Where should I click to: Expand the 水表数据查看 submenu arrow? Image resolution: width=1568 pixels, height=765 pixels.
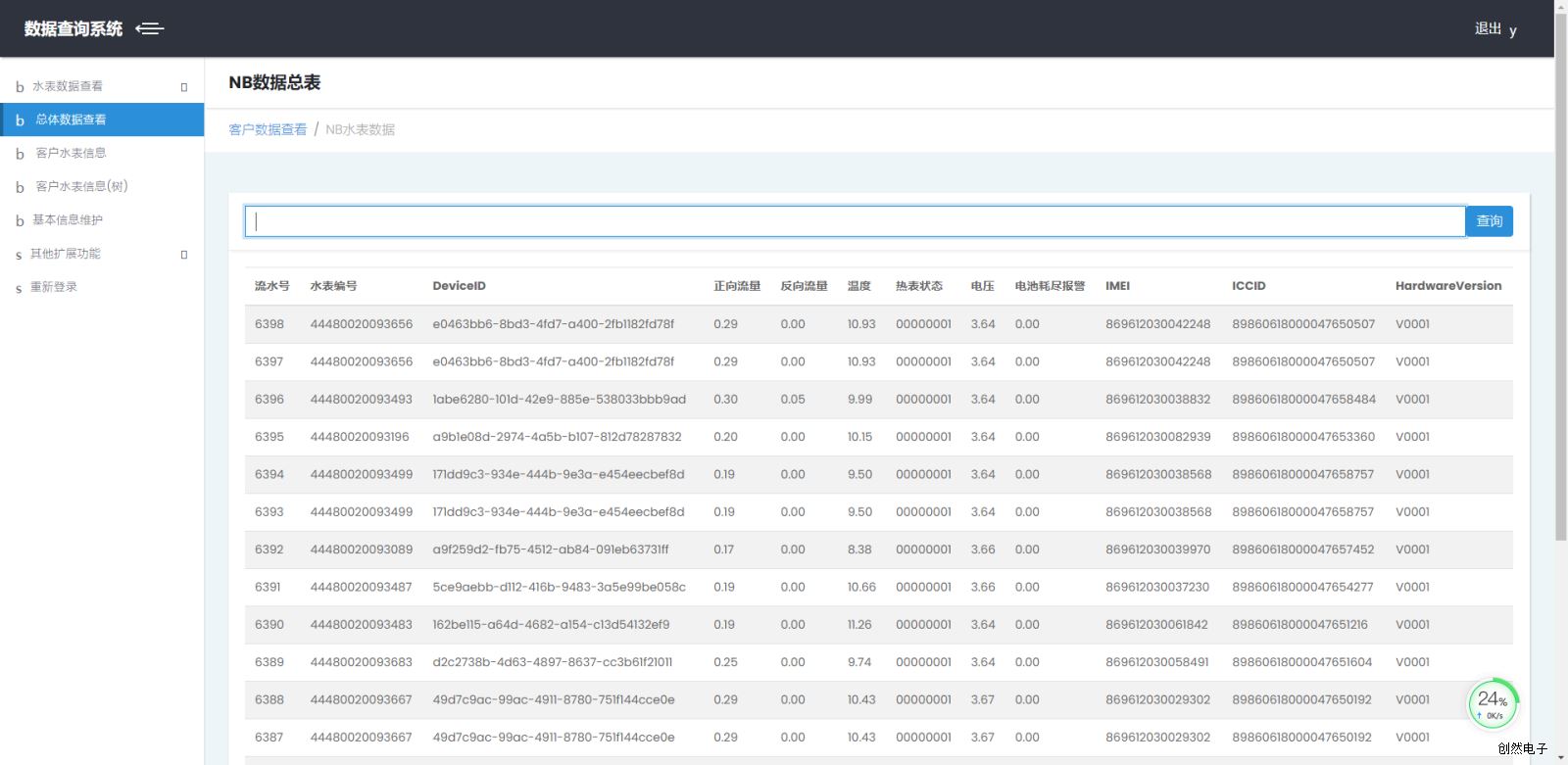183,87
